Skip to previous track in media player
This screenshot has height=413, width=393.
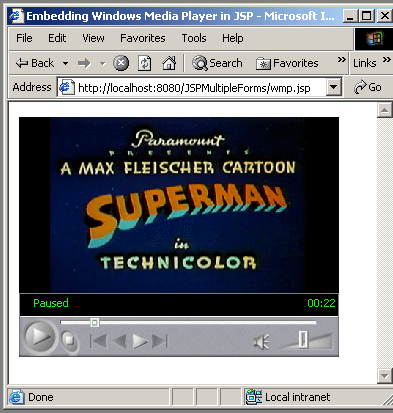point(98,341)
